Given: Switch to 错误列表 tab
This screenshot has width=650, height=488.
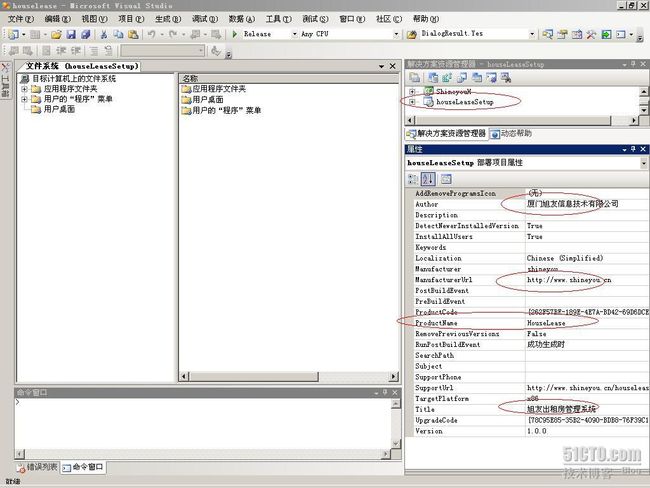Looking at the screenshot, I should (x=37, y=467).
